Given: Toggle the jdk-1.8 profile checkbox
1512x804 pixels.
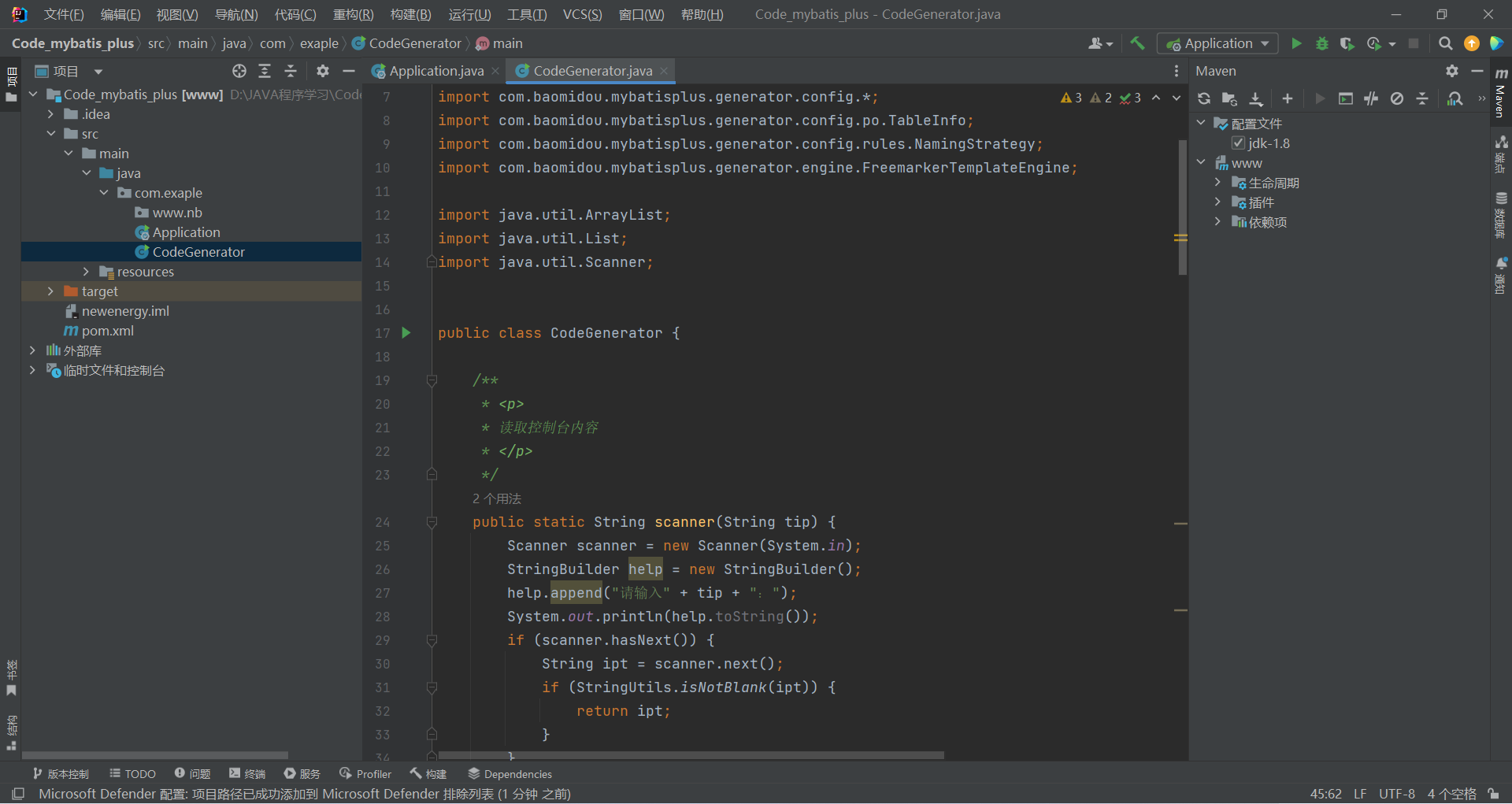Looking at the screenshot, I should tap(1239, 143).
